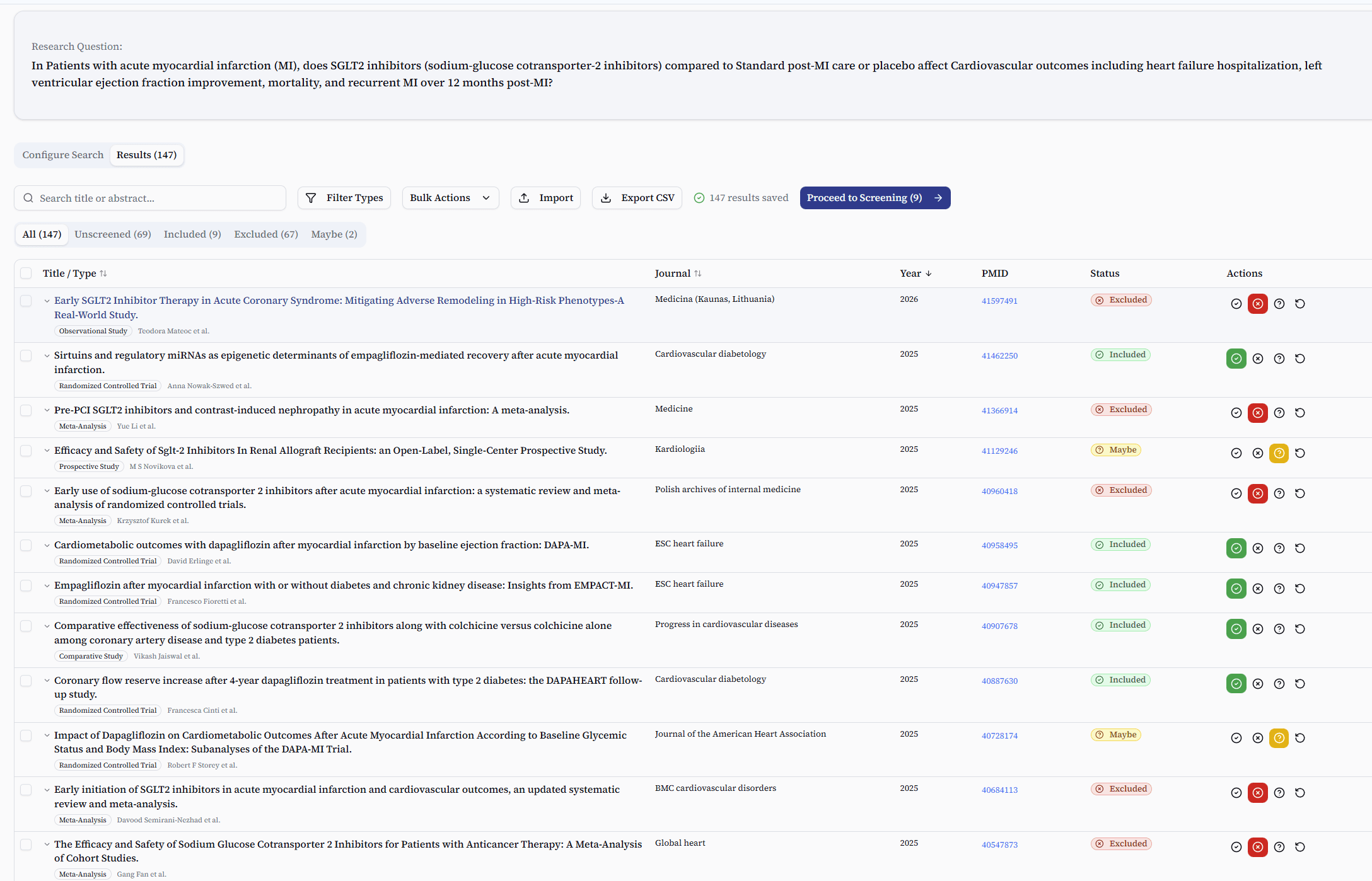The height and width of the screenshot is (881, 1372).
Task: Tick the checkbox next to the Sirtuins article
Action: [26, 355]
